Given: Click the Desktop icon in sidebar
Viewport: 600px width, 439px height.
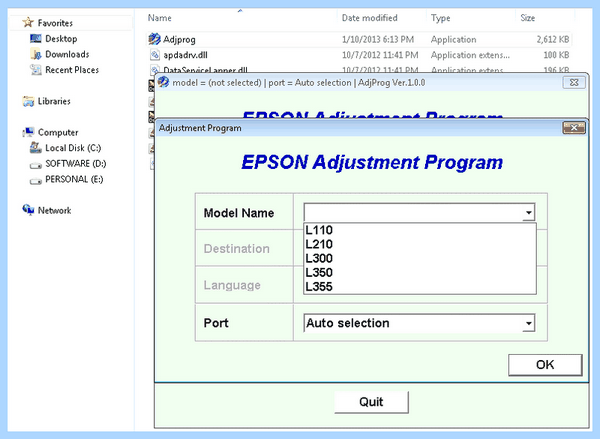Looking at the screenshot, I should pos(36,39).
